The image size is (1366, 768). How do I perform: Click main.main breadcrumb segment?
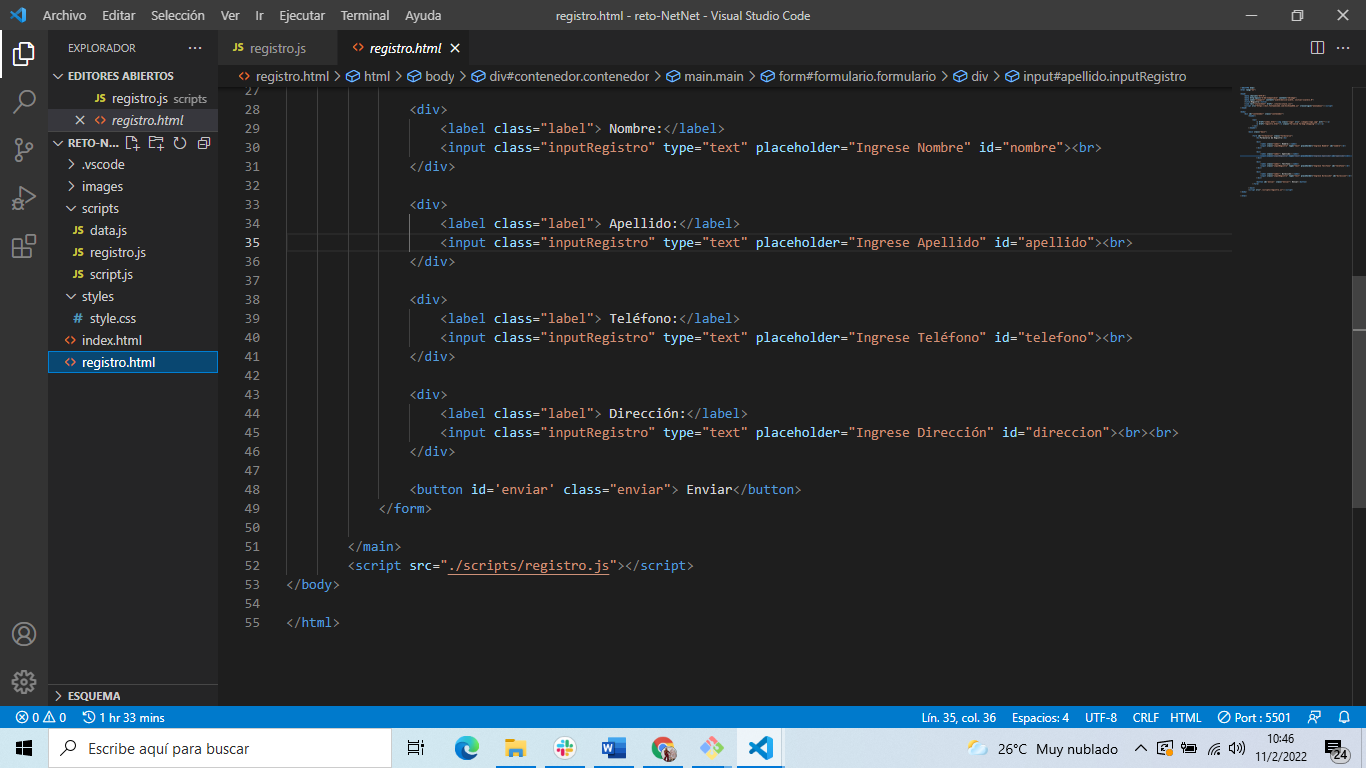click(706, 76)
